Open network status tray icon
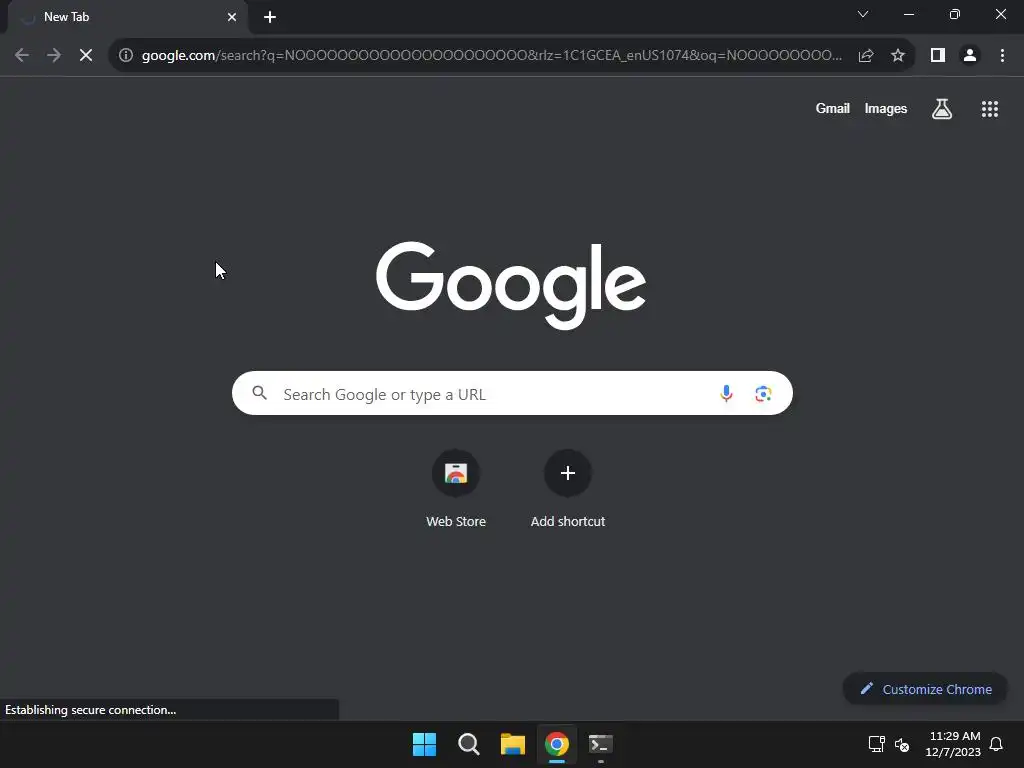This screenshot has width=1024, height=768. (x=876, y=744)
